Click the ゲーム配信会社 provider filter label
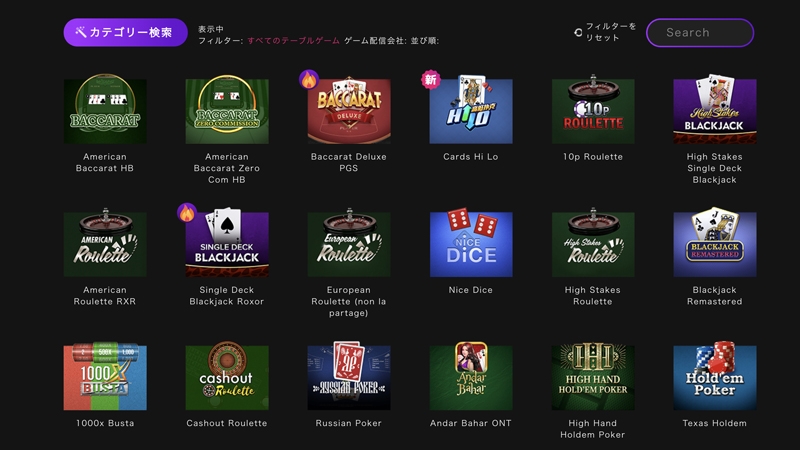 coord(376,41)
